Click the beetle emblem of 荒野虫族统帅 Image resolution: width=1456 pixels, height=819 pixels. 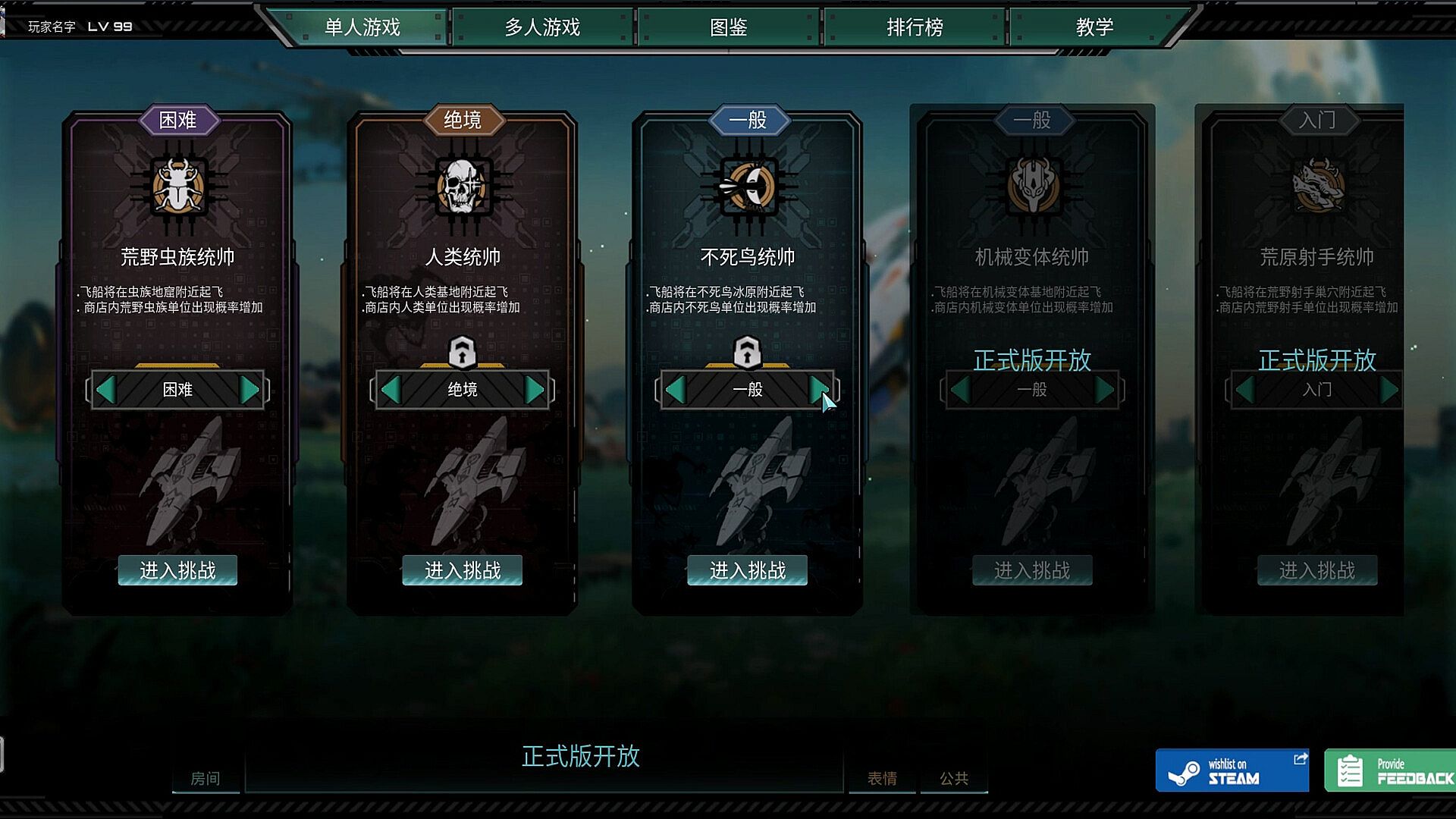coord(177,186)
